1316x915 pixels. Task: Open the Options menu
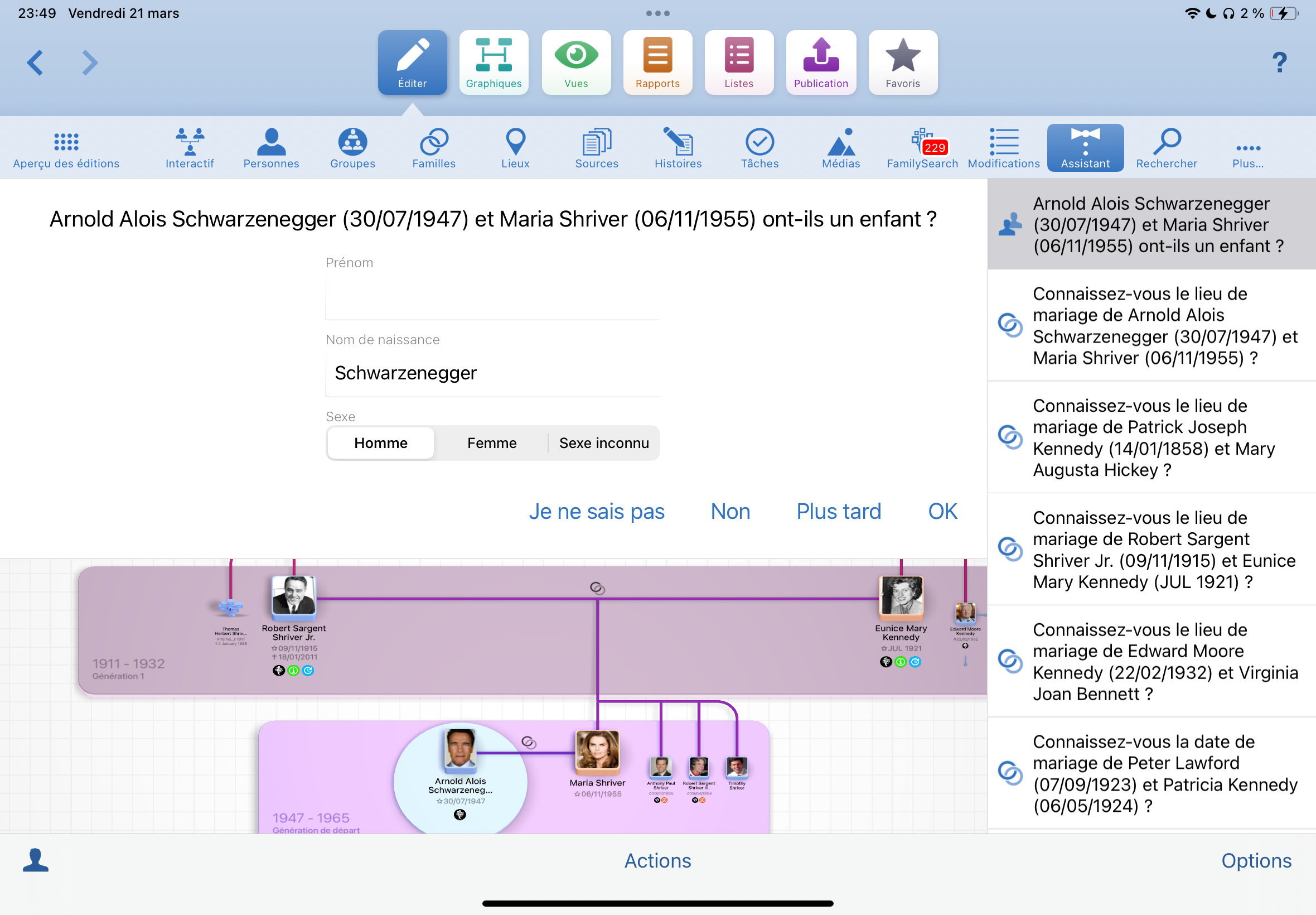coord(1256,860)
